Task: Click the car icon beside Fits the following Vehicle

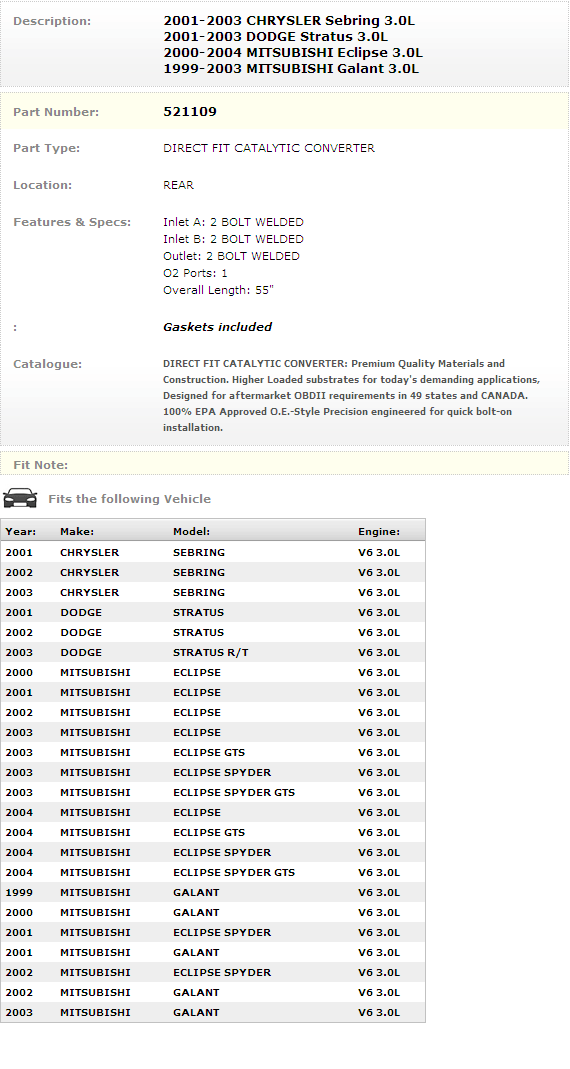Action: tap(20, 498)
